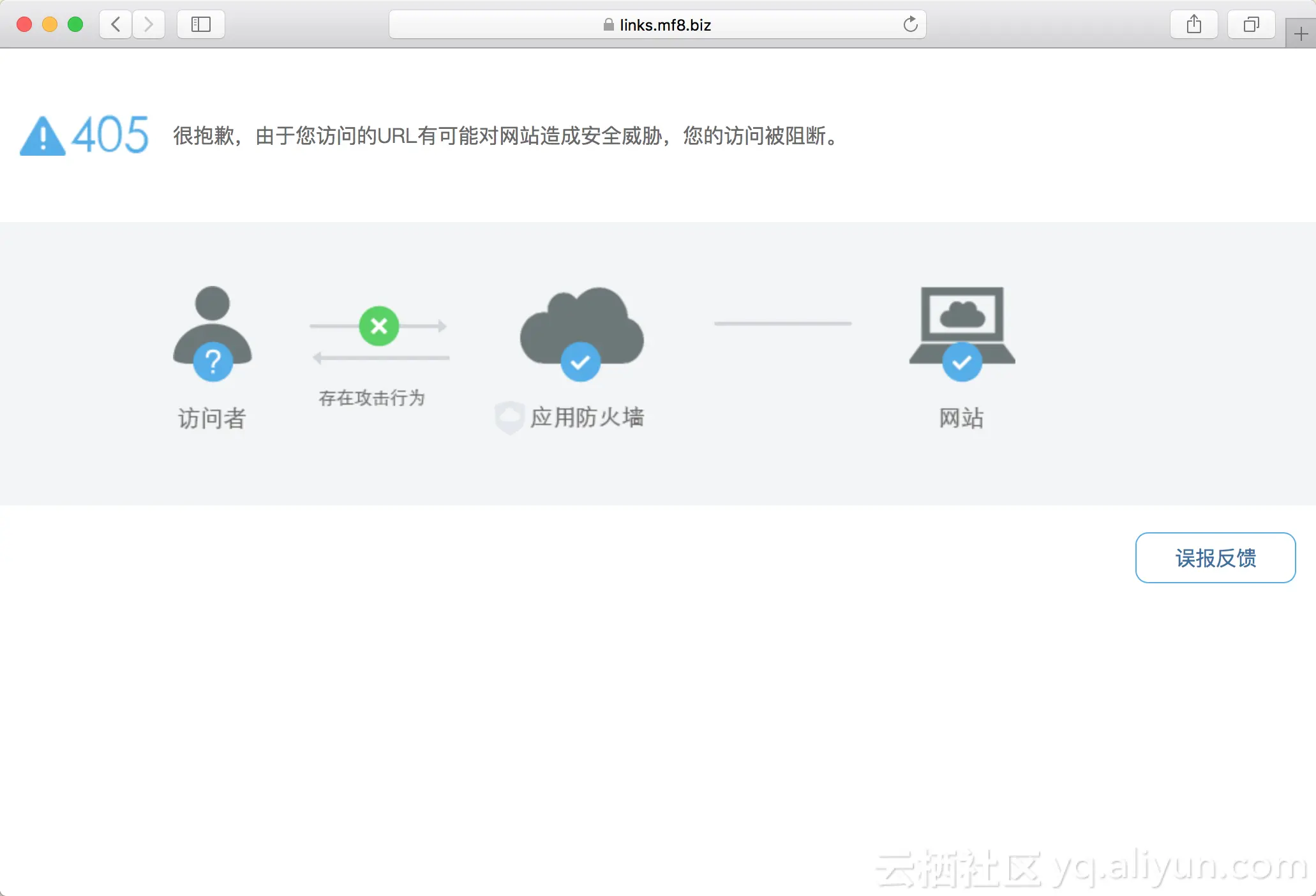Click the 405 error code text
1316x896 pixels.
(110, 135)
